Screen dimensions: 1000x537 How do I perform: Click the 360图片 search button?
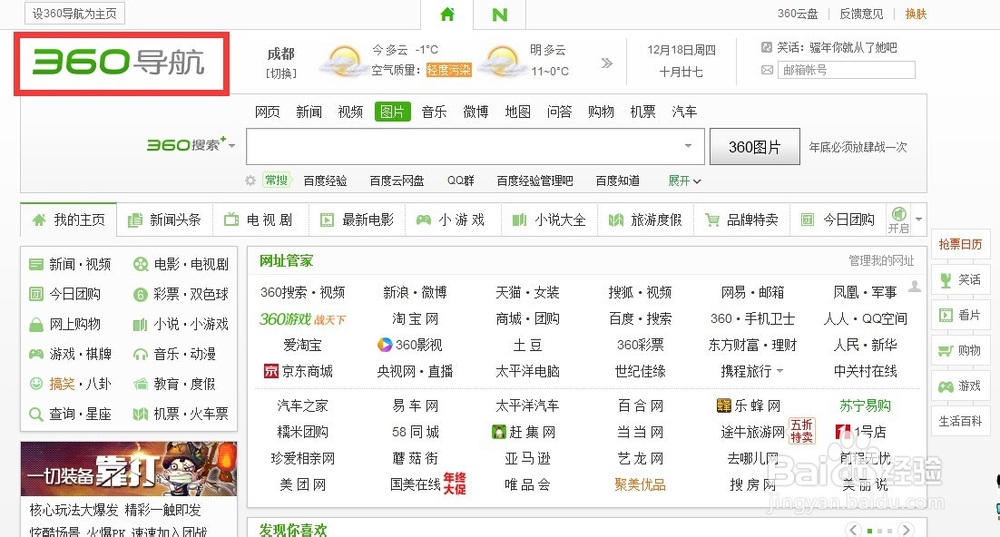[x=754, y=147]
